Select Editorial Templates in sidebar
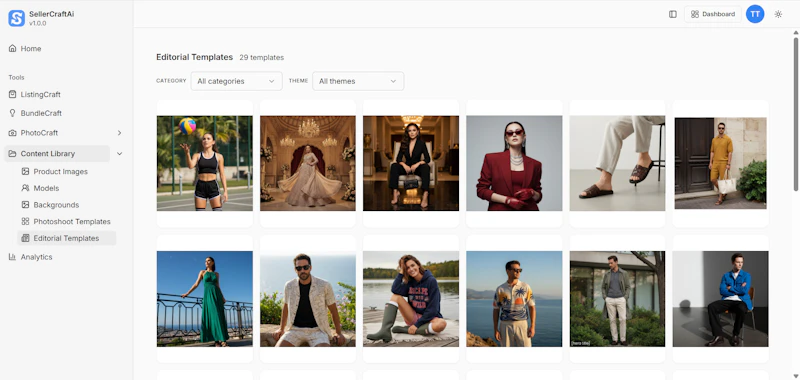 (x=66, y=238)
